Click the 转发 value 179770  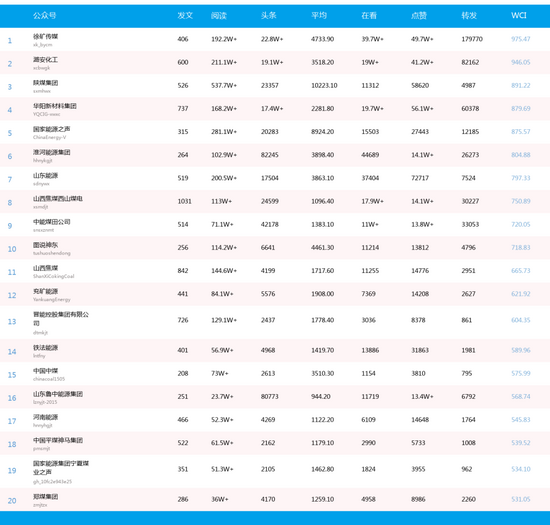[472, 39]
